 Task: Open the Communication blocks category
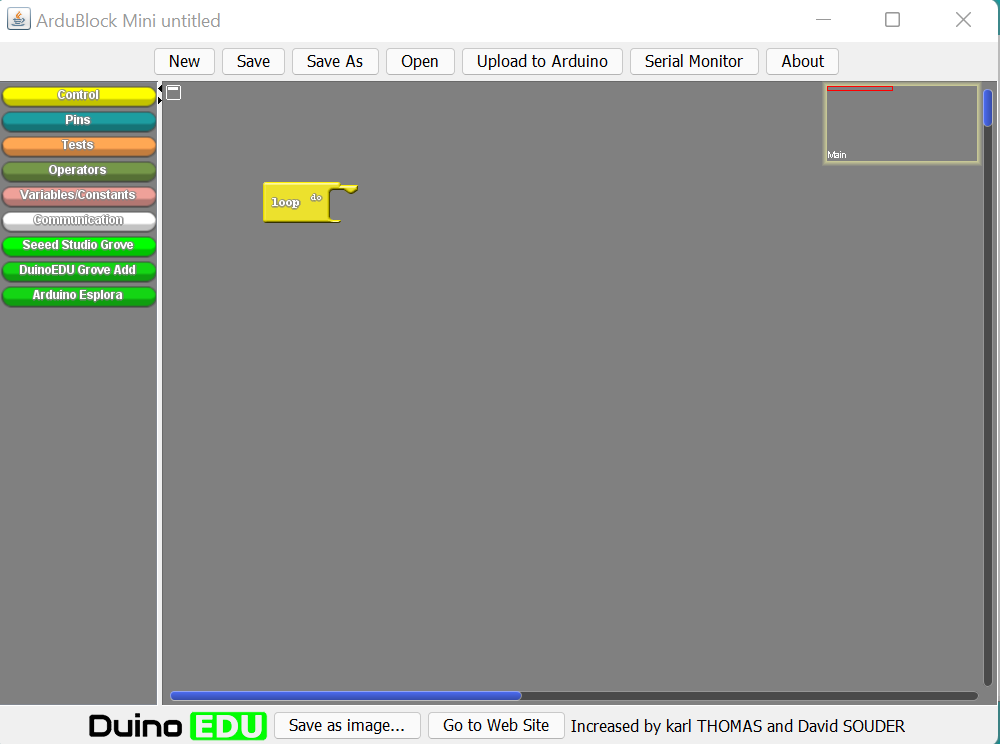click(x=78, y=221)
